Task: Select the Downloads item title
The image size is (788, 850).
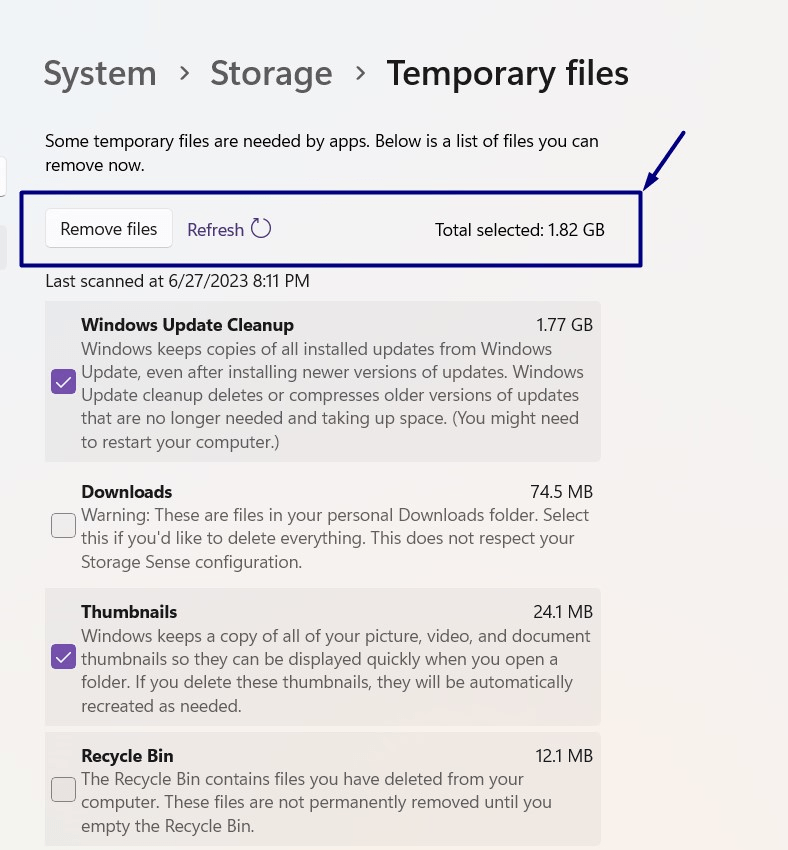Action: (126, 492)
